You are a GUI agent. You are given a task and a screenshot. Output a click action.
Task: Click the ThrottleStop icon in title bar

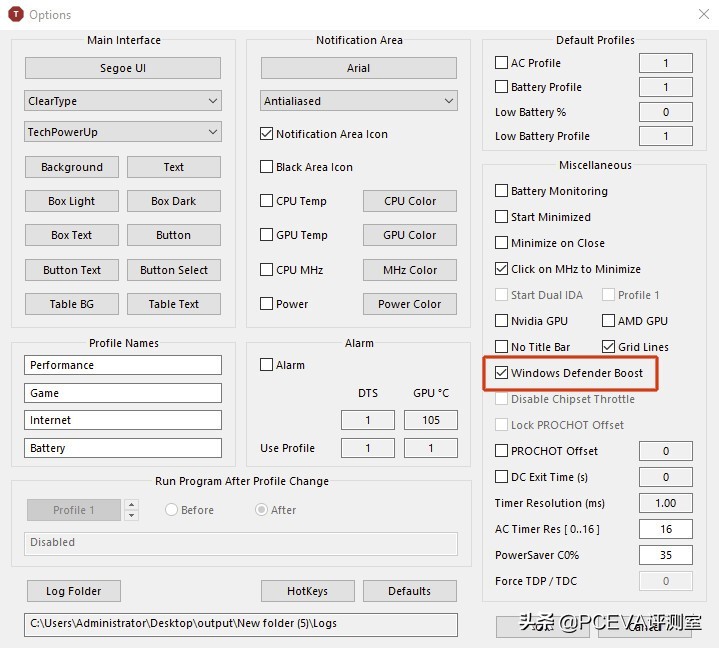(x=15, y=15)
